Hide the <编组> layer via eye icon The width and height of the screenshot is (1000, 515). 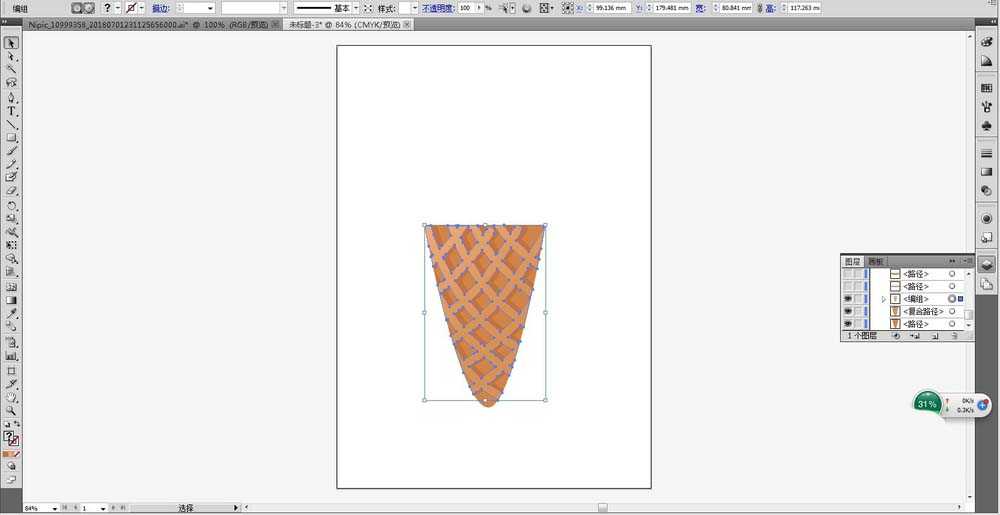(848, 299)
